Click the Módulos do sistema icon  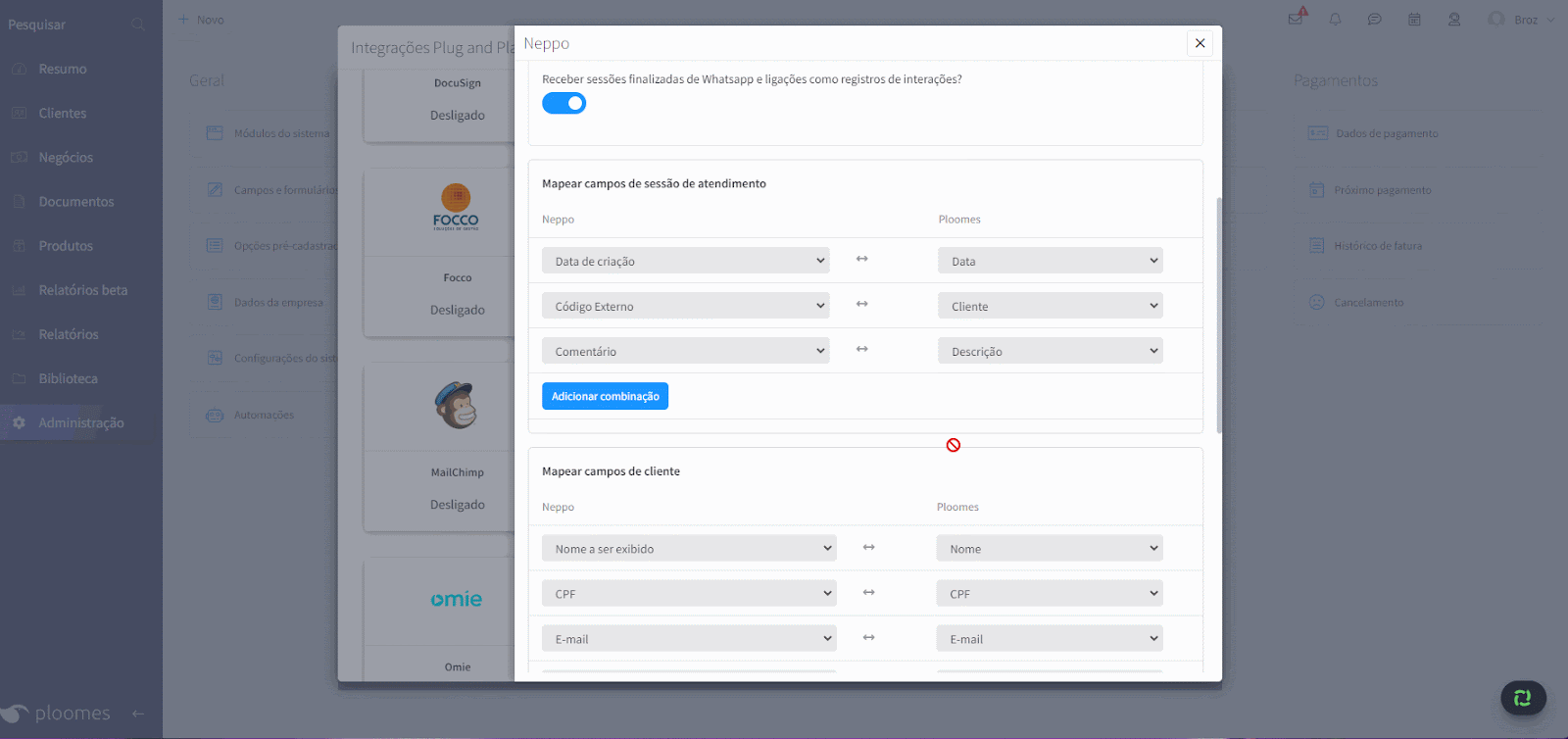(x=215, y=133)
